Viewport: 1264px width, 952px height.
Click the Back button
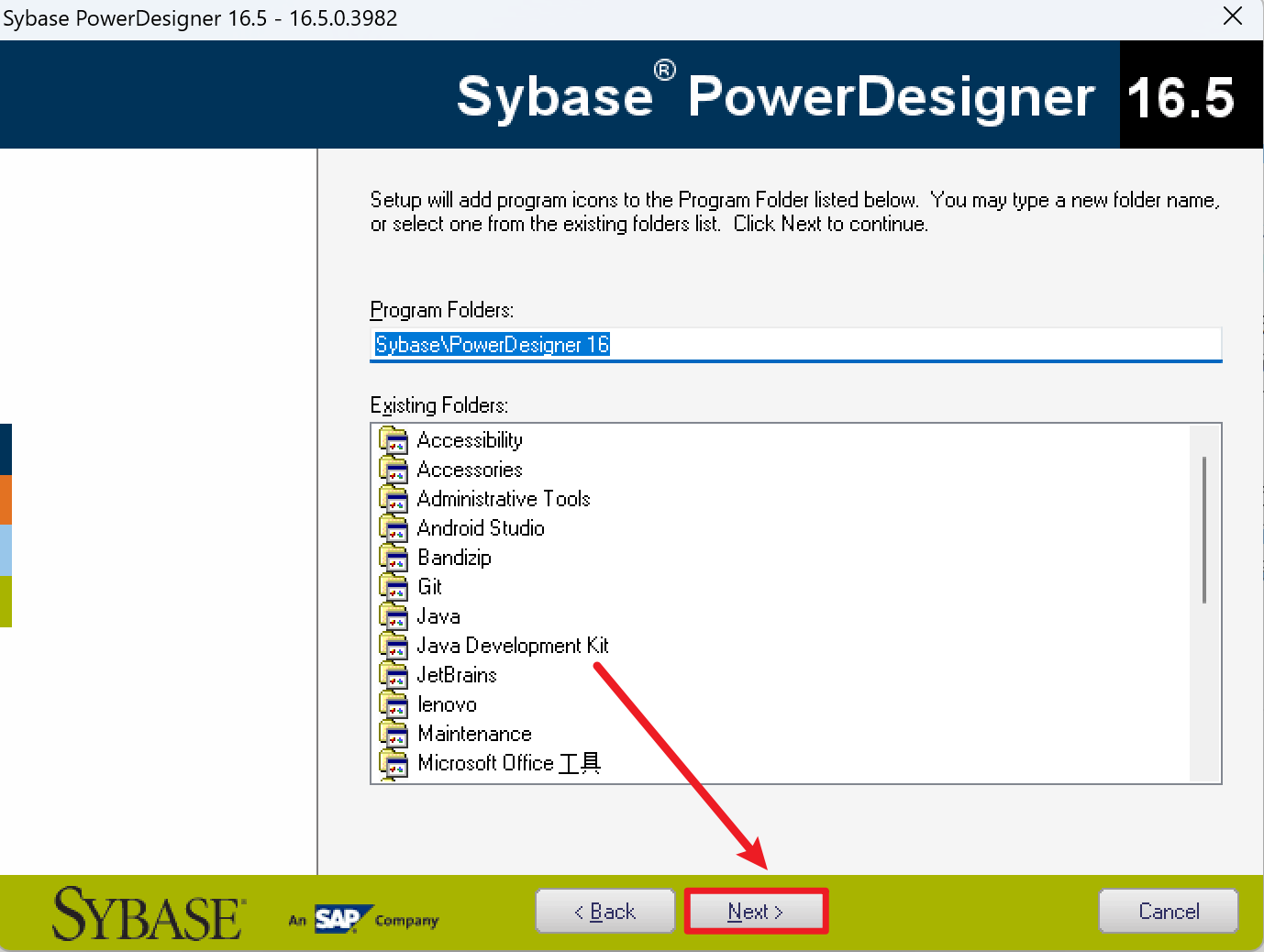point(605,911)
